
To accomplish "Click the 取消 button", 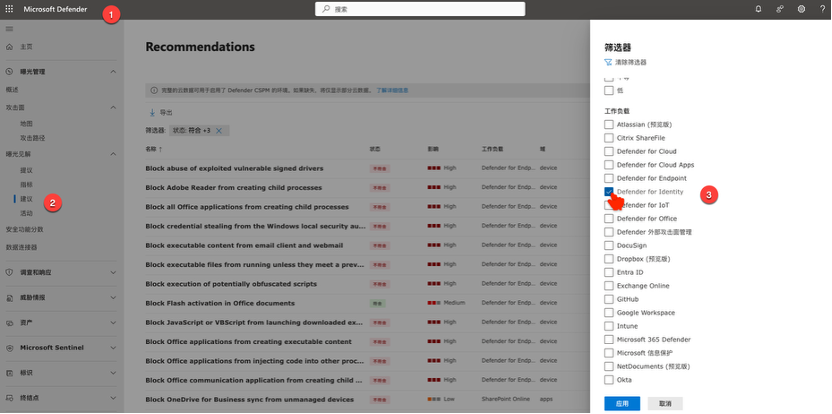I will pos(665,404).
